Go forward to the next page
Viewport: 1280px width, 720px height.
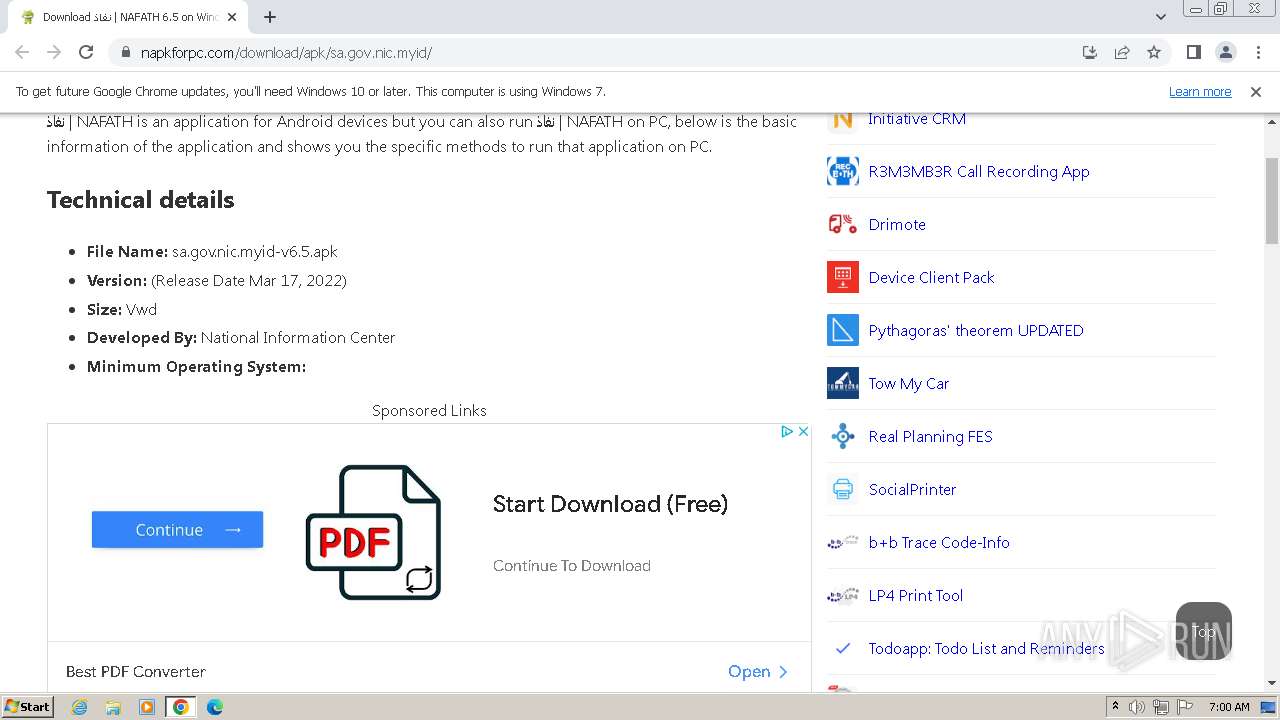pos(54,52)
